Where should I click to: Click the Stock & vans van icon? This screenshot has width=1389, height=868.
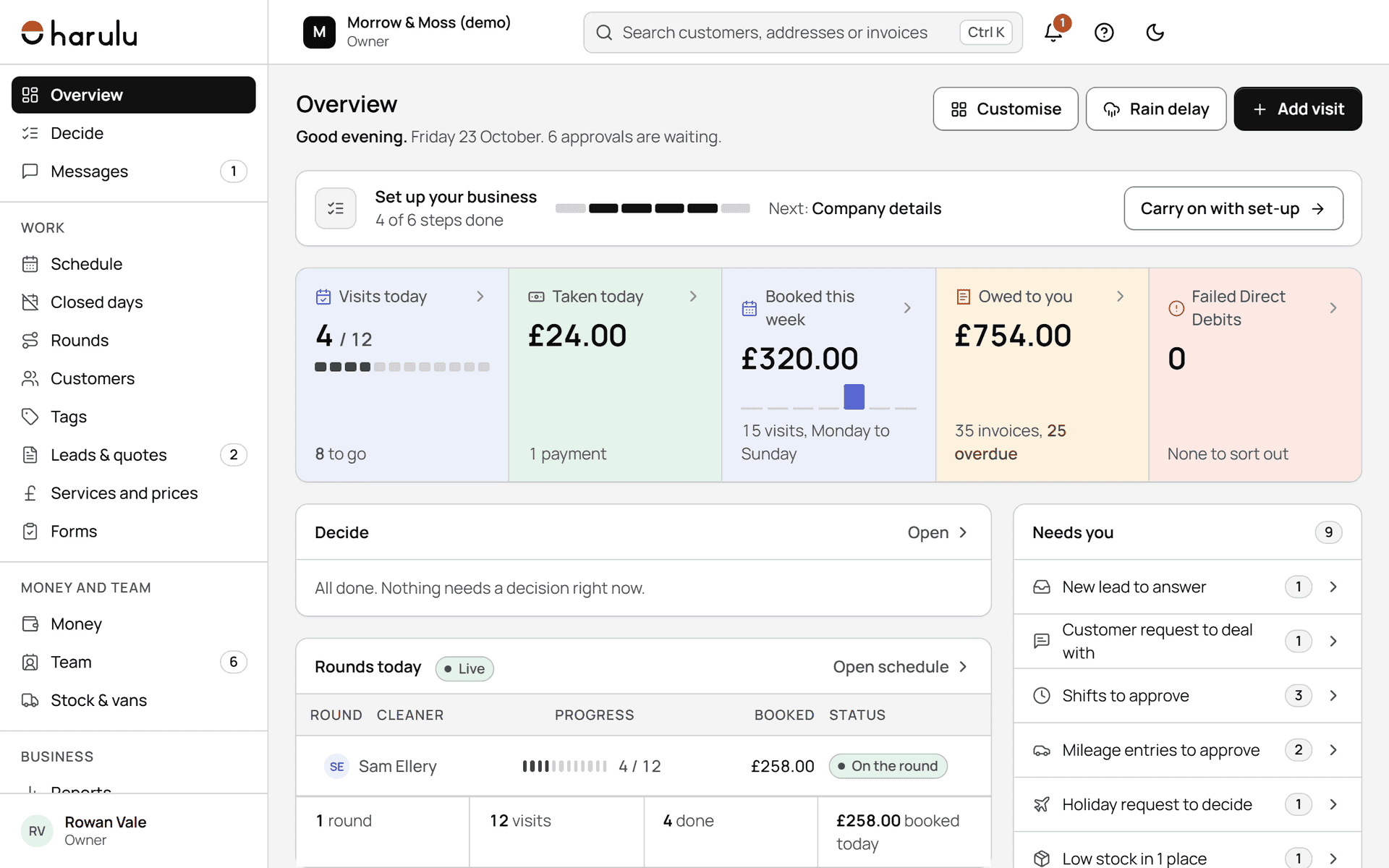coord(30,701)
